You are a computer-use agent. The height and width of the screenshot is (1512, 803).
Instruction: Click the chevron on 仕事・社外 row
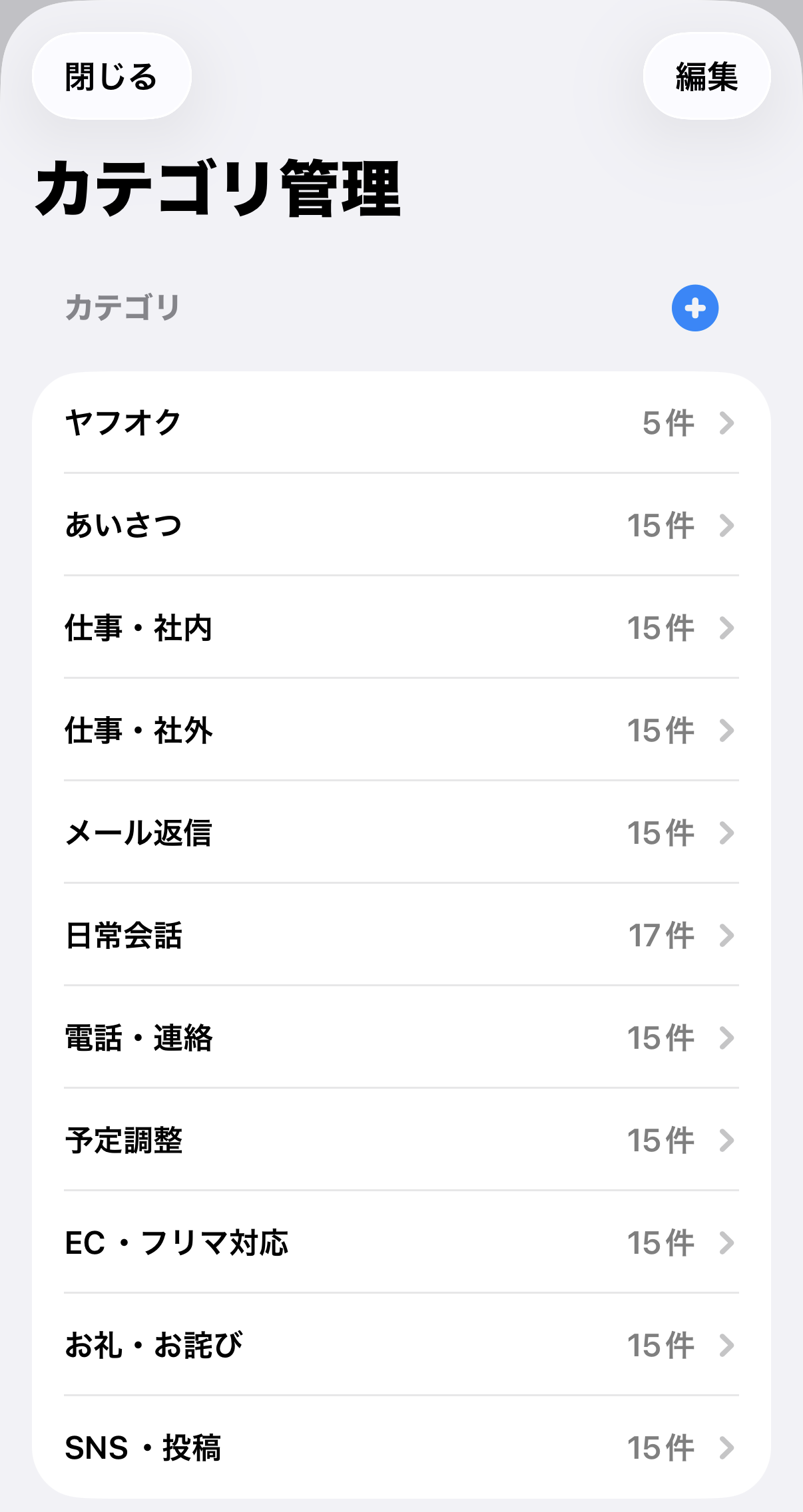click(x=727, y=731)
